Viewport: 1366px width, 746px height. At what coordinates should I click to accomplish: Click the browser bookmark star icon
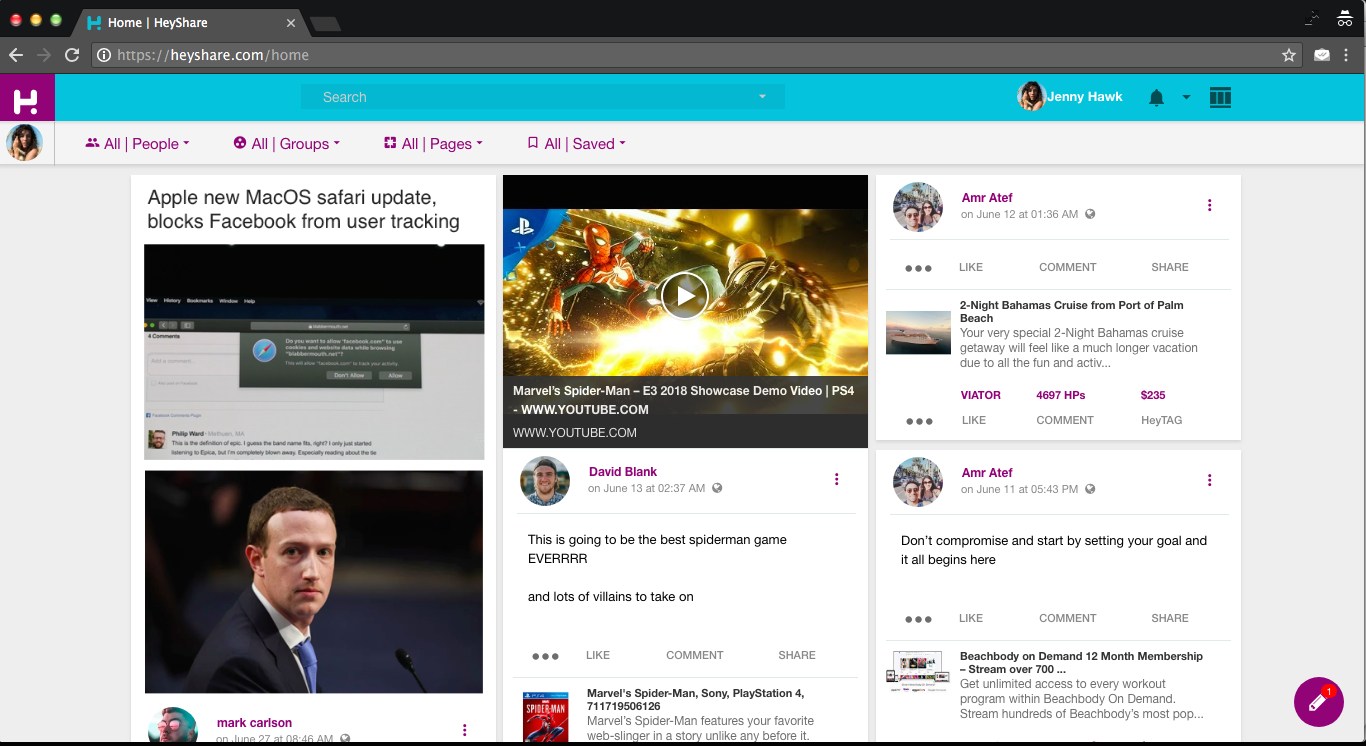click(1288, 55)
